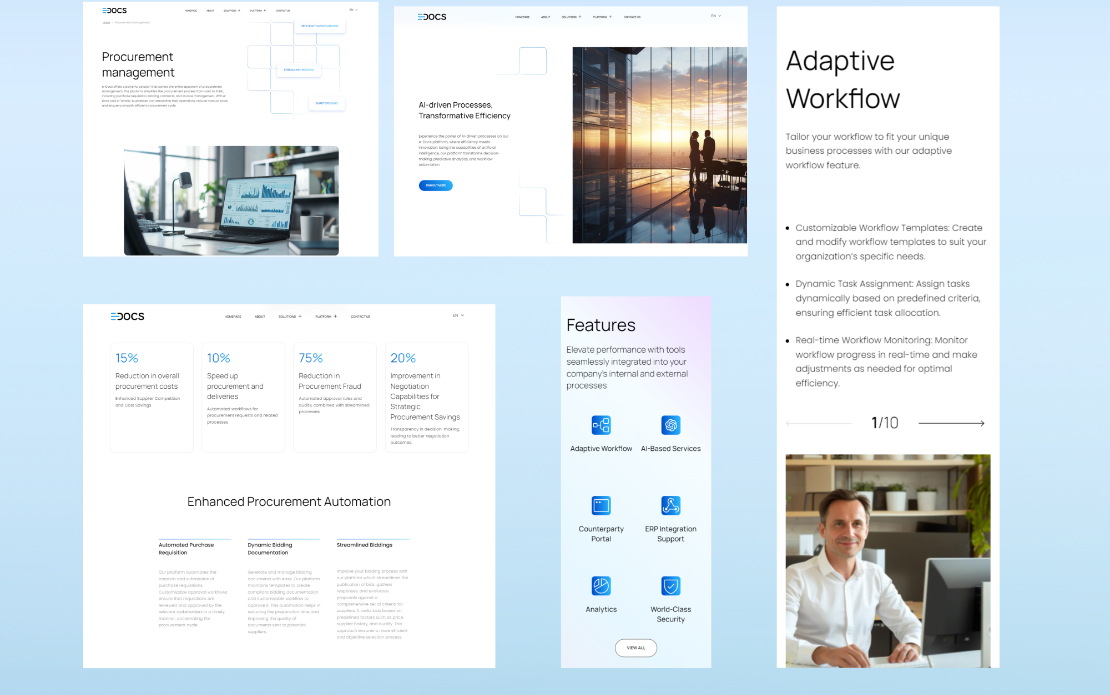Click the sunset skyscraper window photo
1110x695 pixels.
(660, 145)
